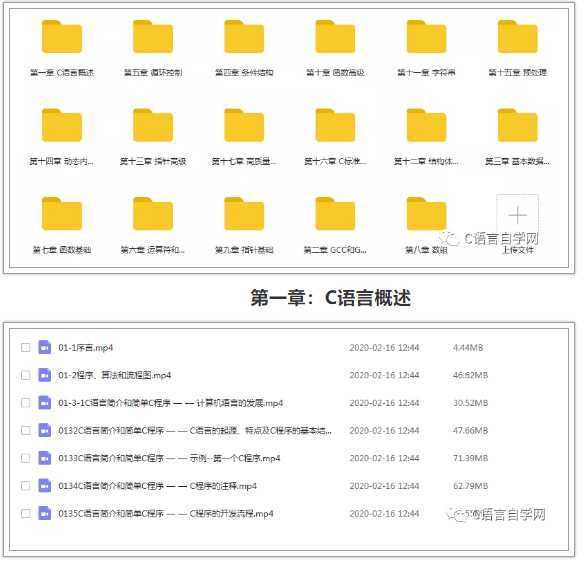Open the 第九章 指针基础 folder
The image size is (584, 562).
tap(244, 214)
